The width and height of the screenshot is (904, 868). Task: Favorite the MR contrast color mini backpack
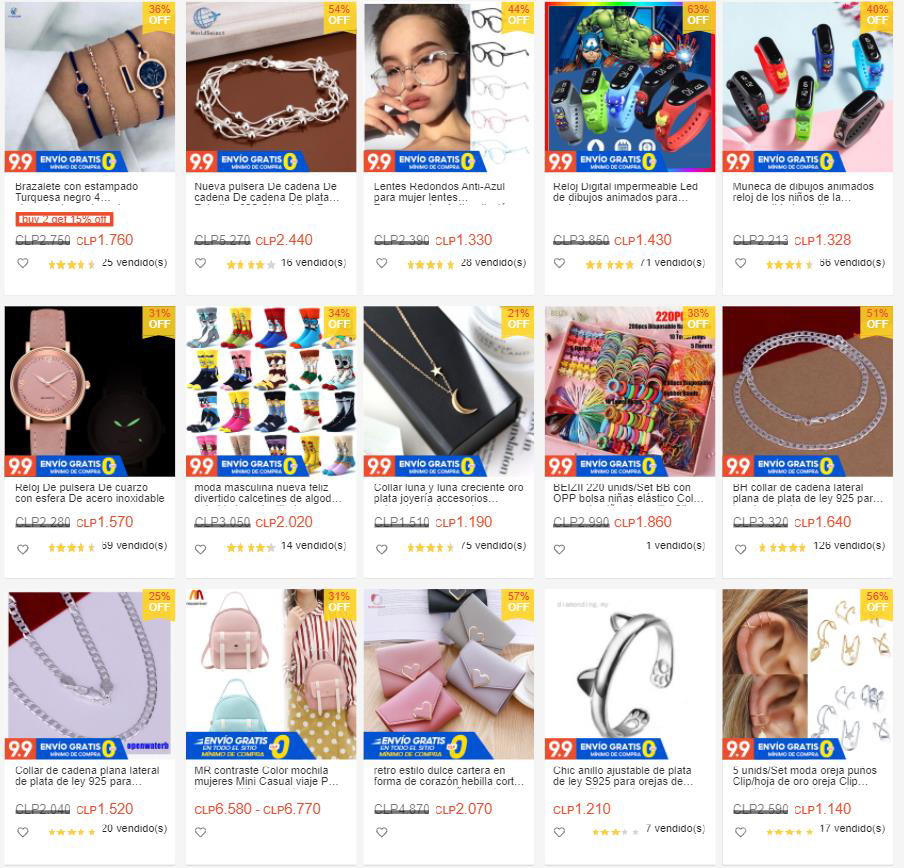(x=200, y=832)
